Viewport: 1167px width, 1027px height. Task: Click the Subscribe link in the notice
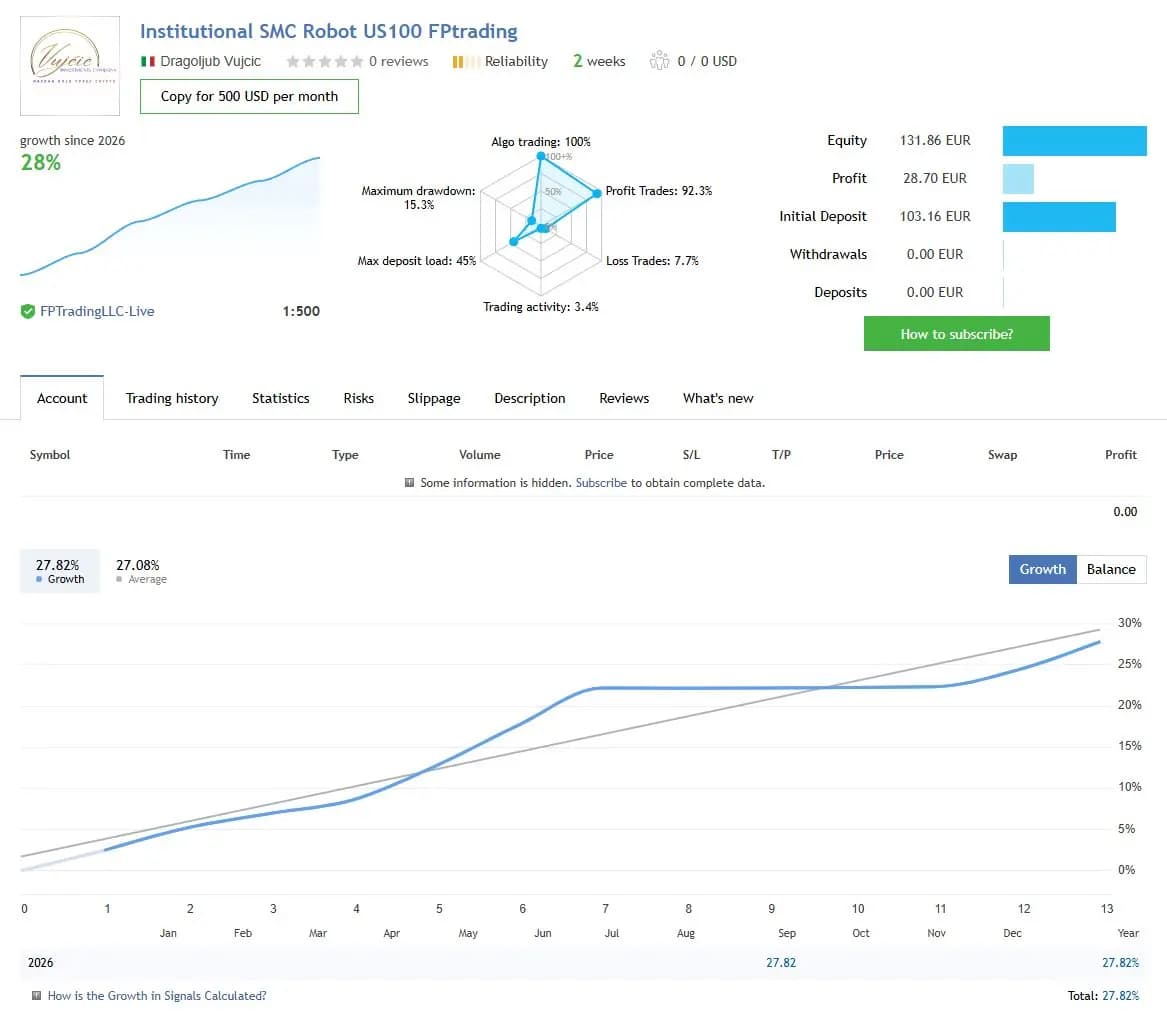[601, 483]
